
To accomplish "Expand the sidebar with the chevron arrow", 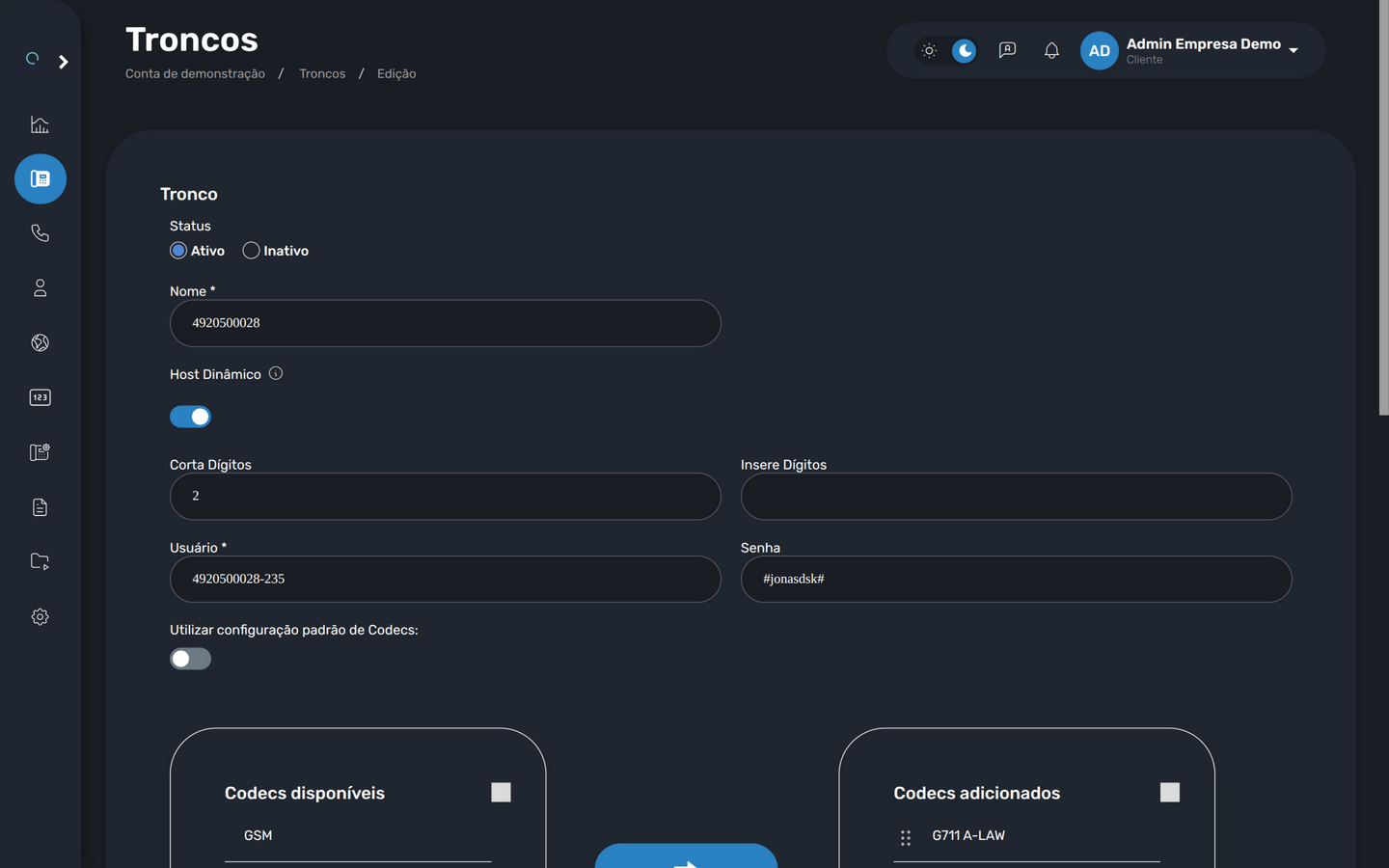I will (x=64, y=62).
